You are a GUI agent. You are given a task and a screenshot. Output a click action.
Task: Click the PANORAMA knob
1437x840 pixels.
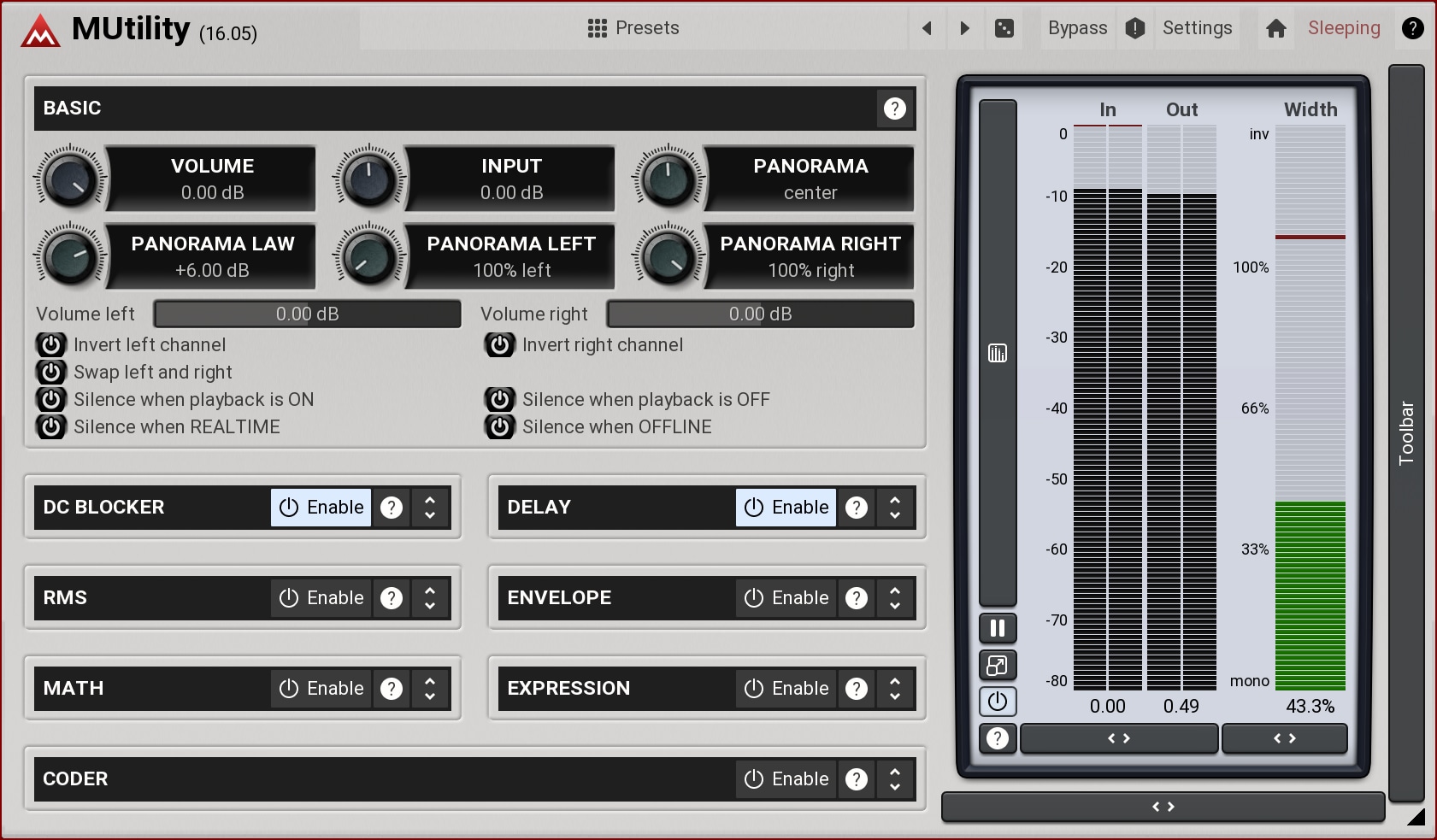pos(668,179)
